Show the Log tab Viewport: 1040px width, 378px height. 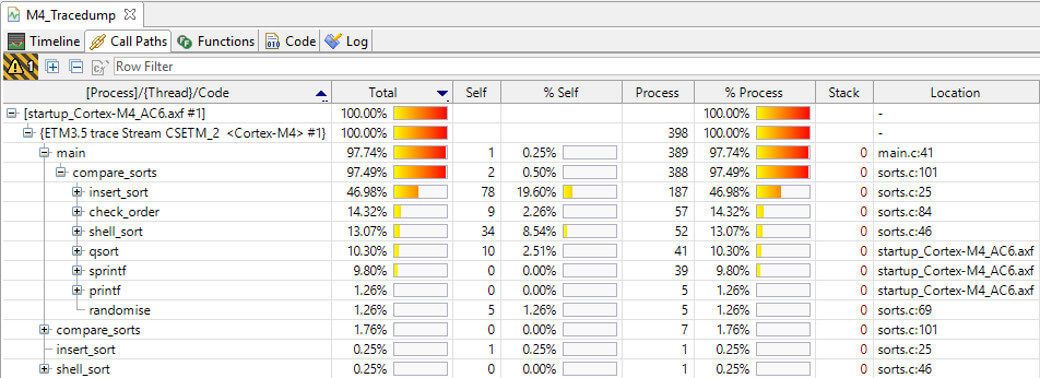pos(346,41)
